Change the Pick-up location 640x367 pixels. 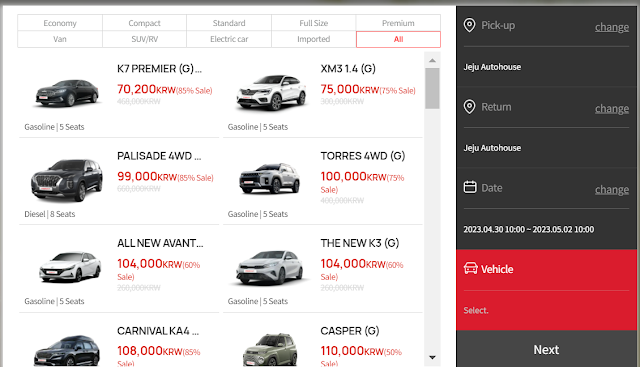(611, 27)
